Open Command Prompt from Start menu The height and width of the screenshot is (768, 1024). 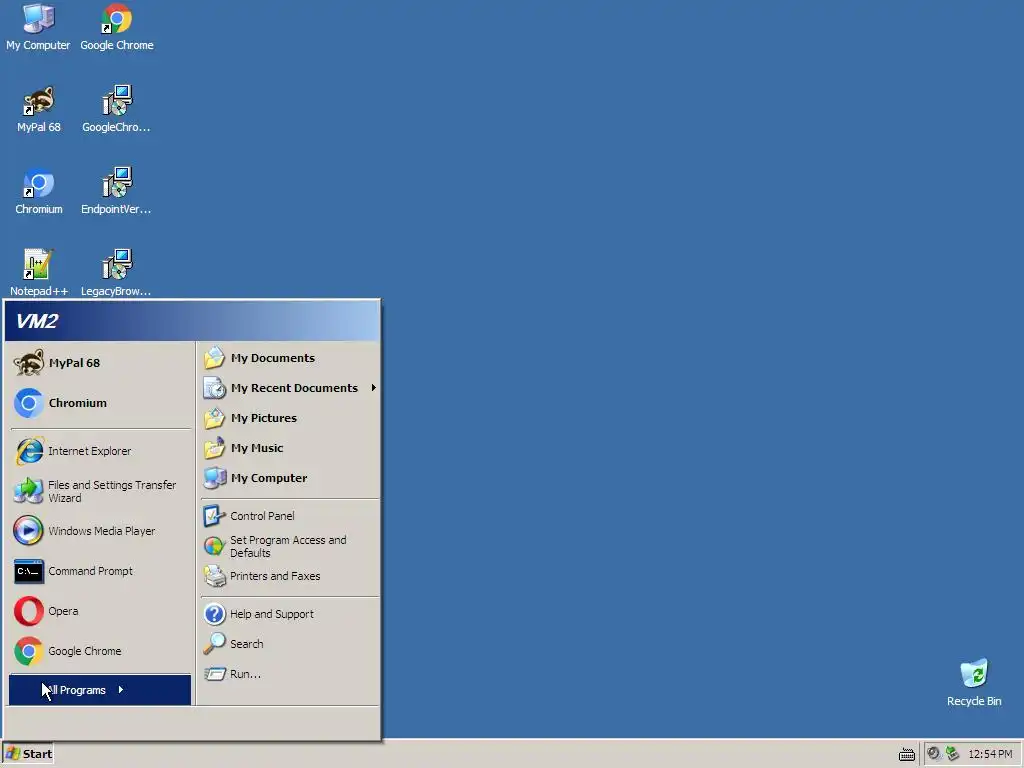(101, 571)
